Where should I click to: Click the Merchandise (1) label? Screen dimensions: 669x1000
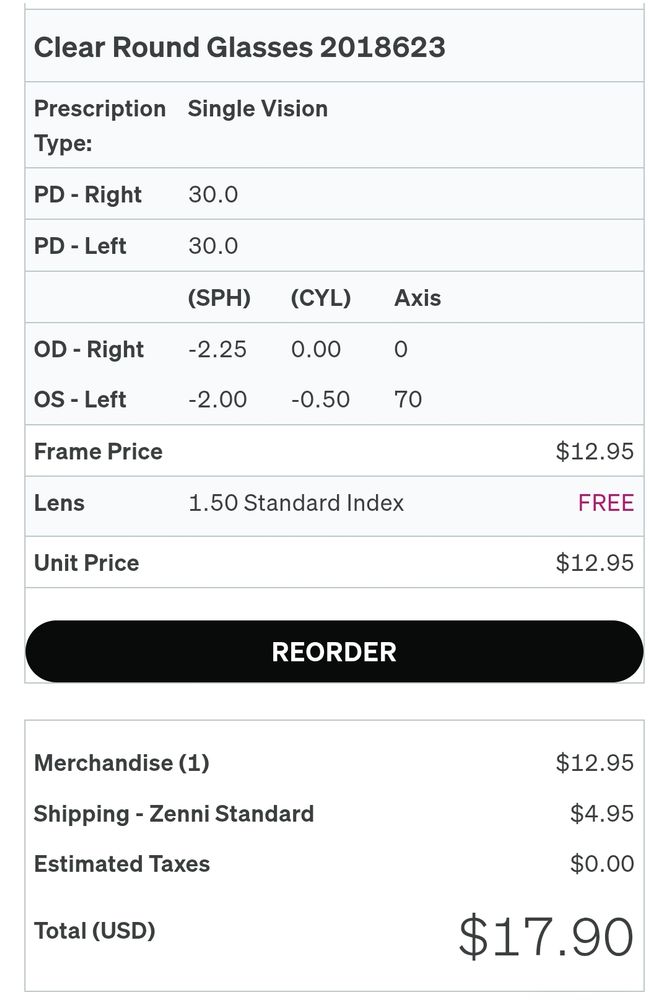click(121, 763)
